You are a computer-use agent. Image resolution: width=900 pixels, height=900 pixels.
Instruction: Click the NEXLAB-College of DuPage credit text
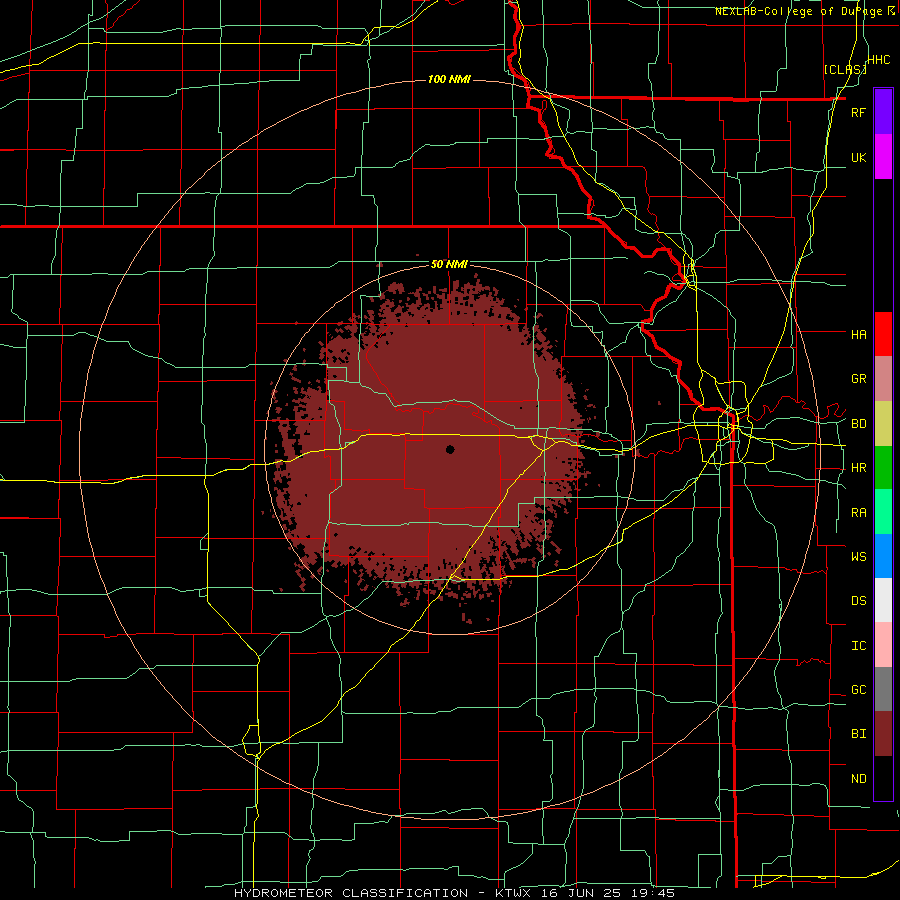(x=805, y=11)
